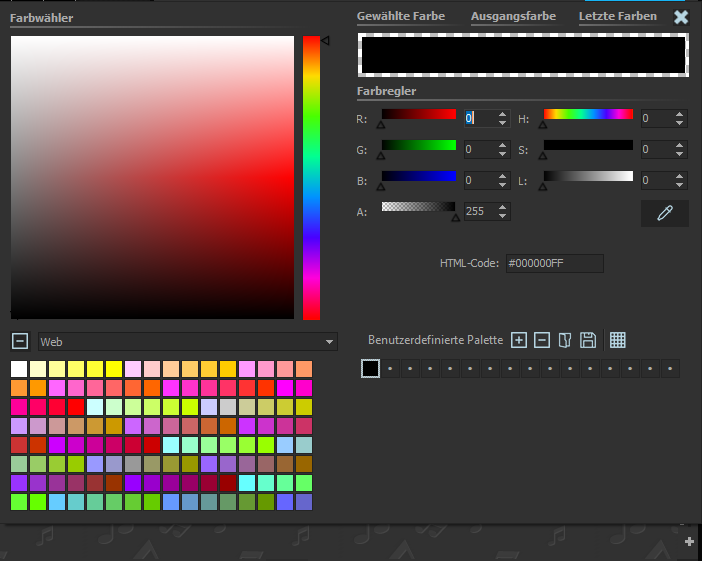Activate the eyedropper color picker tool
Viewport: 702px width, 561px height.
click(665, 213)
